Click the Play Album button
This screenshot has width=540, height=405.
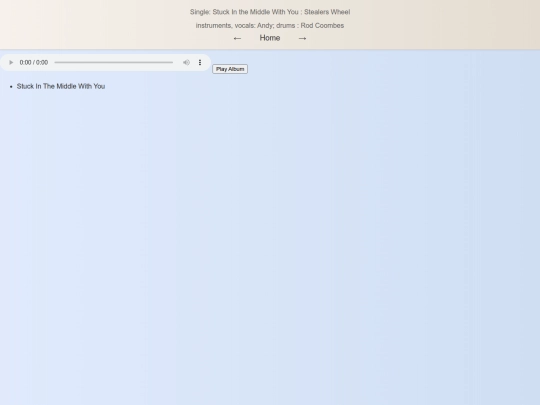click(230, 69)
